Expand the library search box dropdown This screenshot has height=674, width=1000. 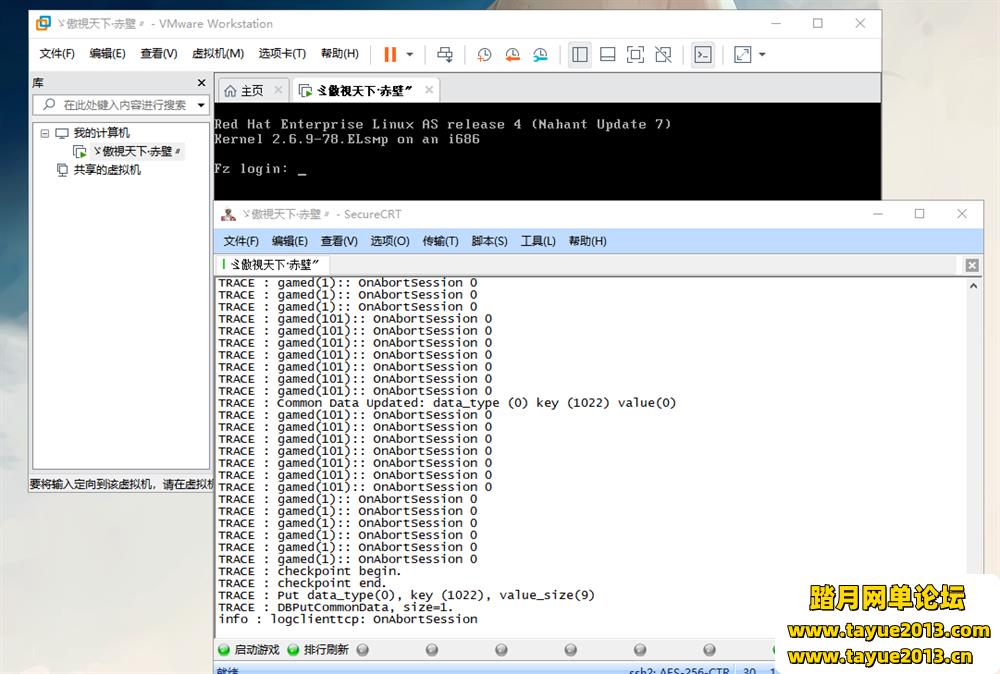coord(201,105)
